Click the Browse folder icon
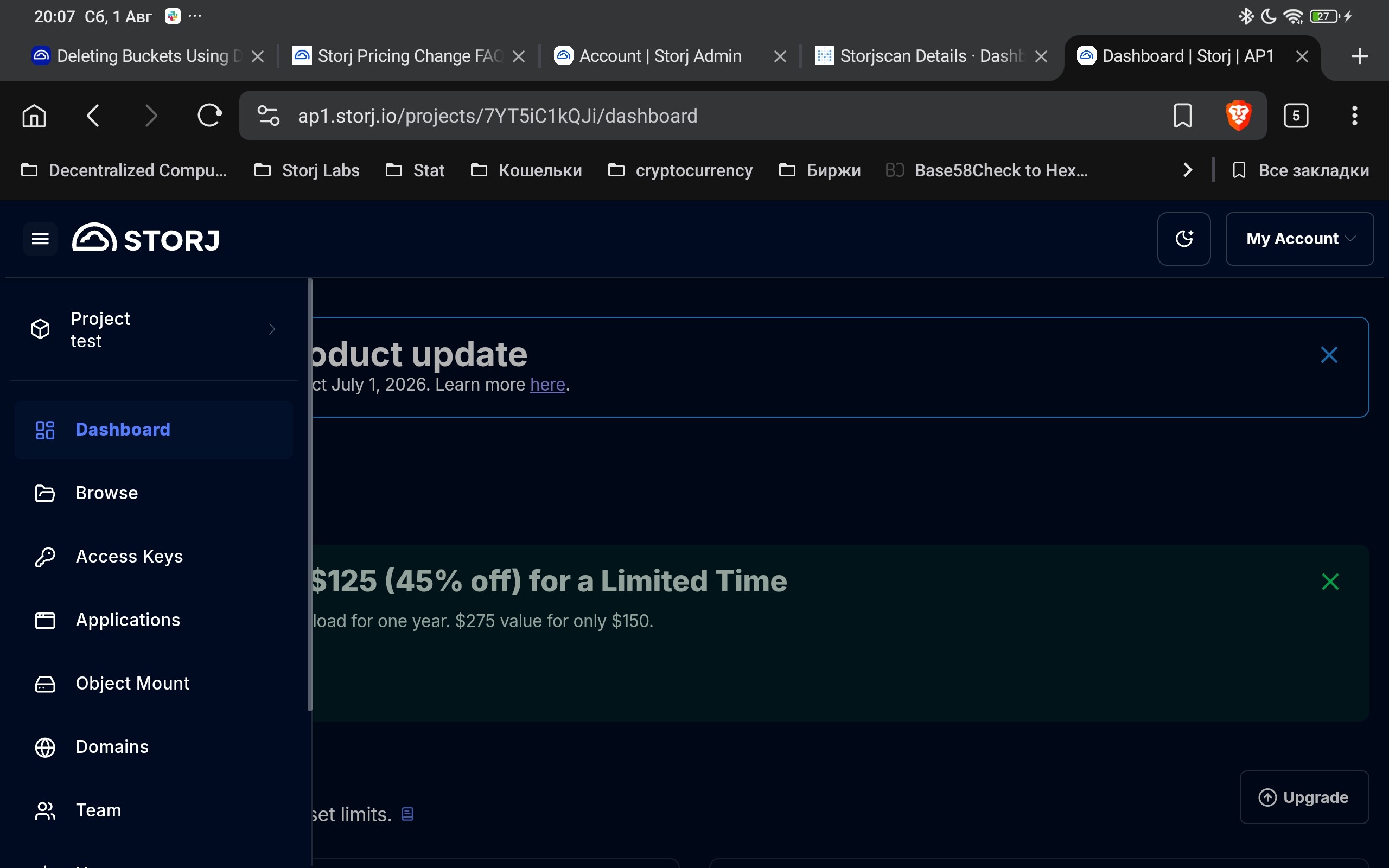Image resolution: width=1389 pixels, height=868 pixels. 45,493
